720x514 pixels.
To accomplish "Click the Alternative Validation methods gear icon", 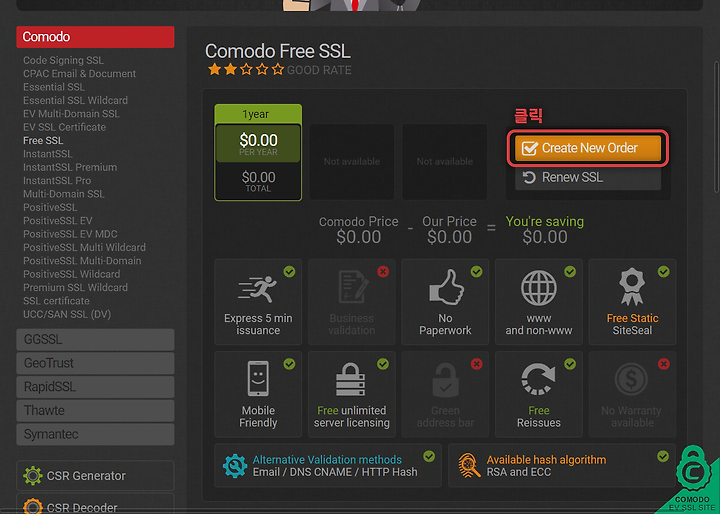I will tap(235, 466).
